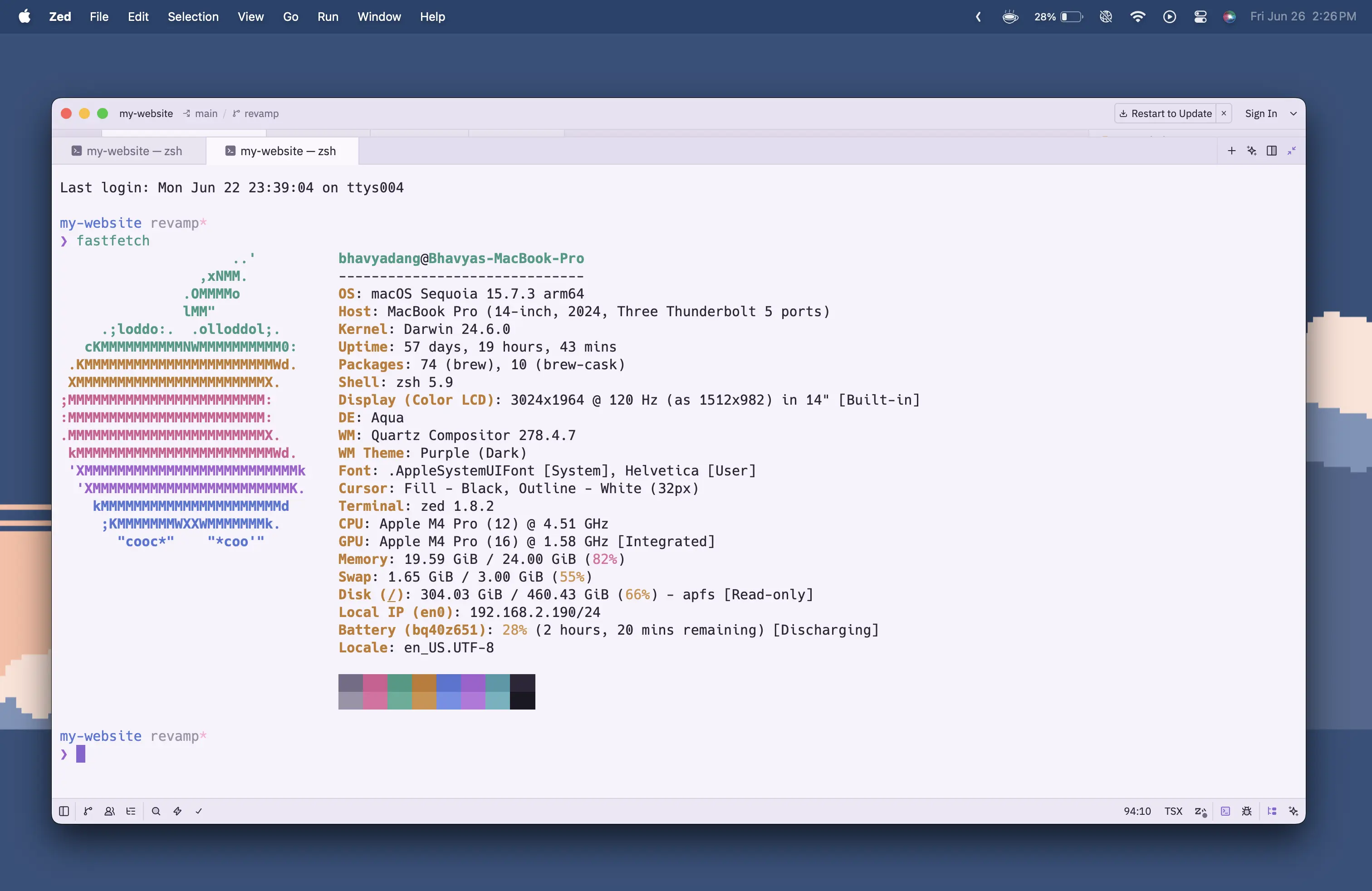The height and width of the screenshot is (891, 1372).
Task: Open the Git panel branch icon in status bar
Action: click(x=88, y=811)
